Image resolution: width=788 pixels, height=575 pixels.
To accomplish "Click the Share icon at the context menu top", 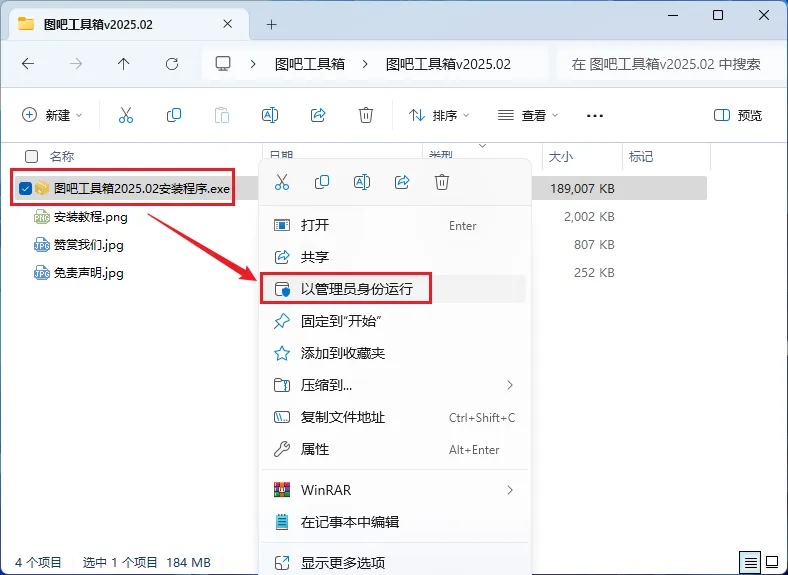I will (x=402, y=182).
